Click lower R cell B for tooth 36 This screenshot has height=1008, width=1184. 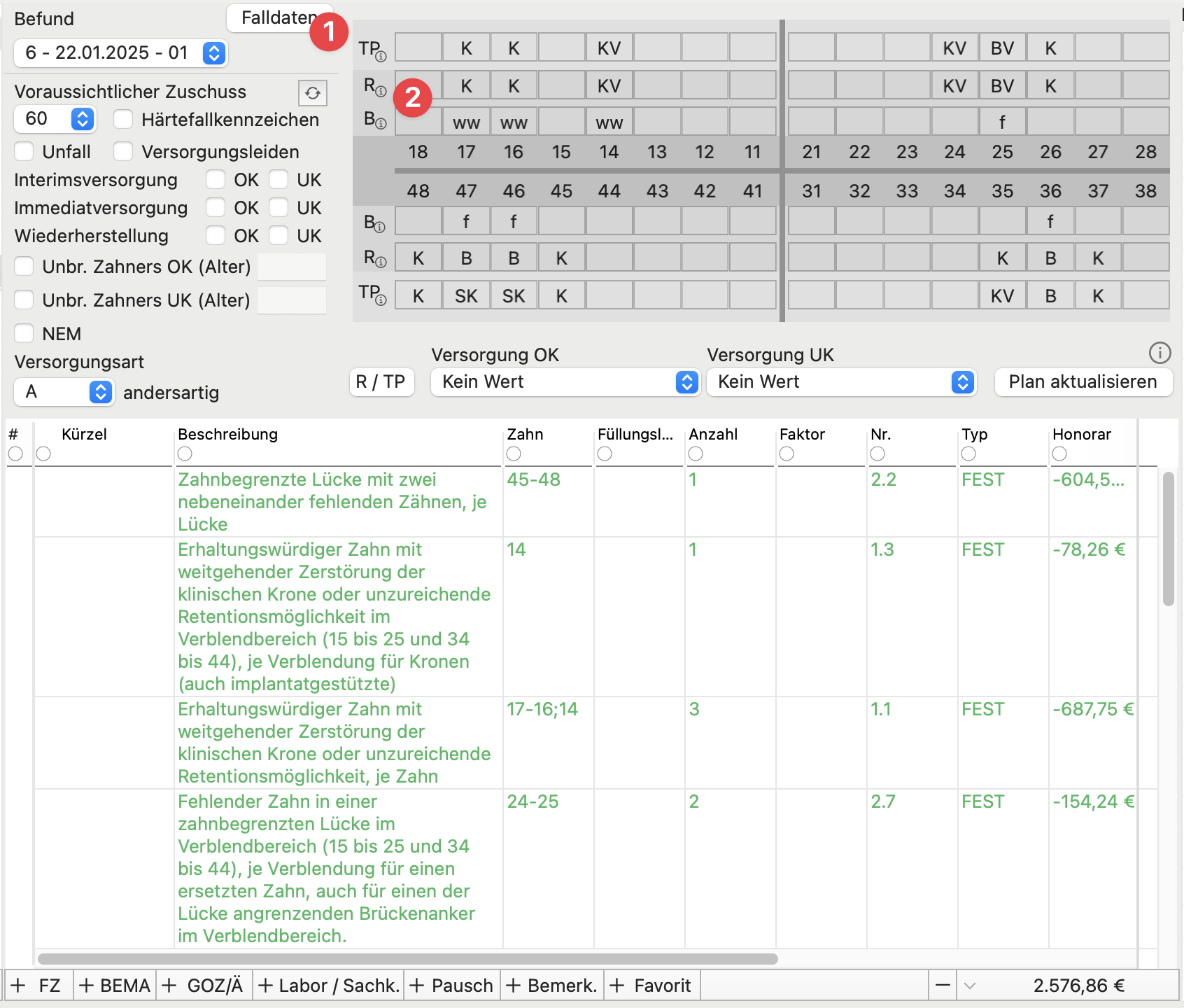tap(1050, 258)
